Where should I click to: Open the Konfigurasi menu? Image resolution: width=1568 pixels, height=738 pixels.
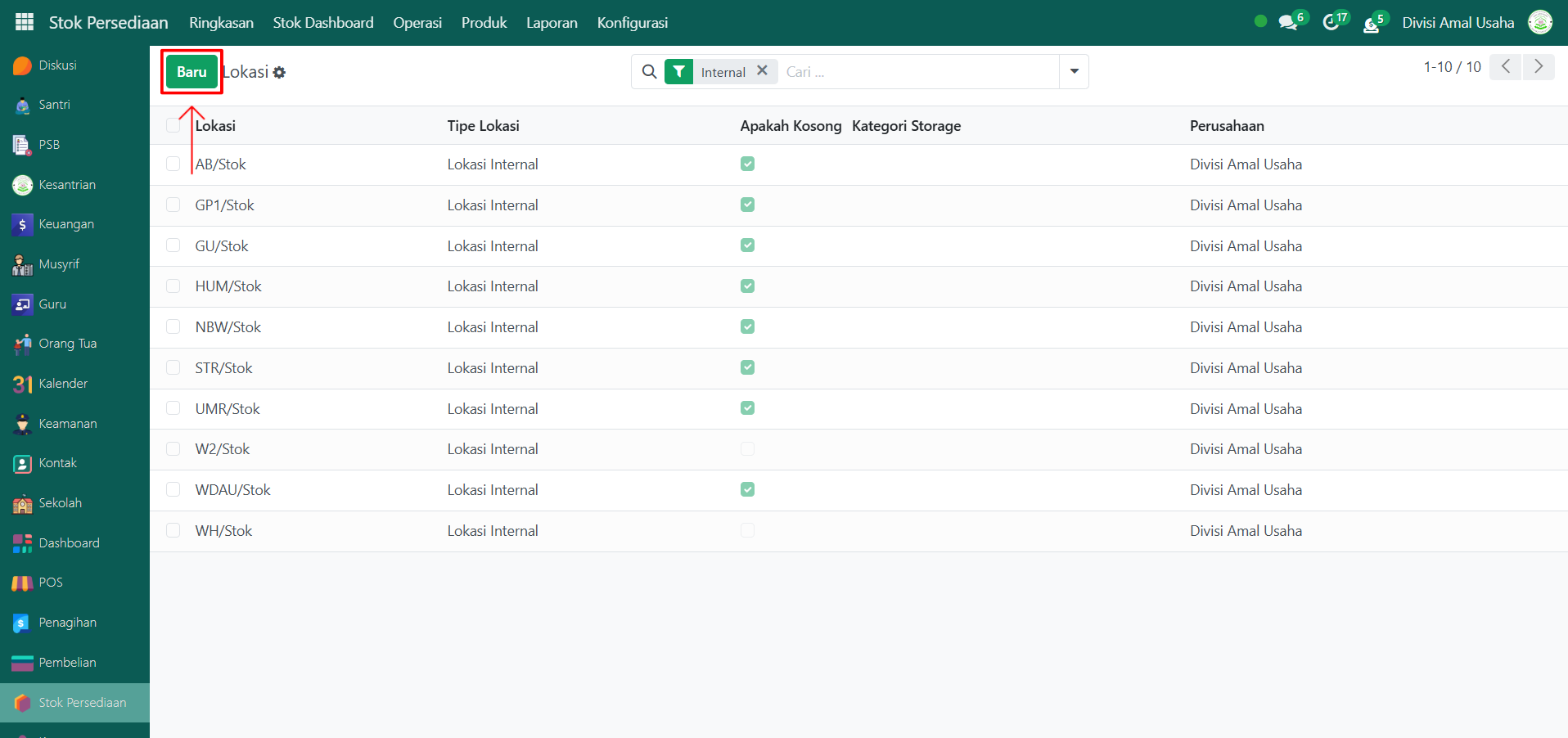pyautogui.click(x=632, y=23)
